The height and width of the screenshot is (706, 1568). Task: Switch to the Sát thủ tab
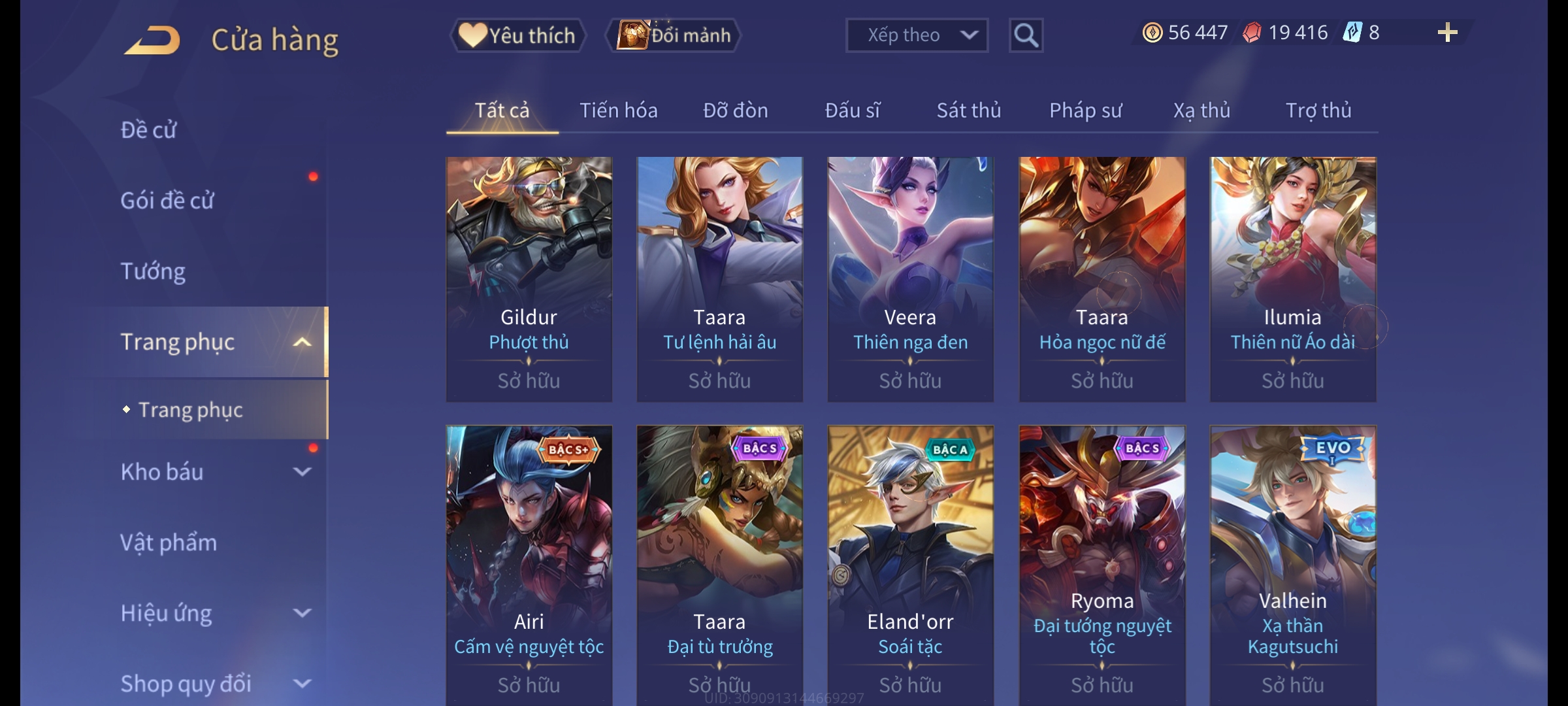tap(968, 110)
